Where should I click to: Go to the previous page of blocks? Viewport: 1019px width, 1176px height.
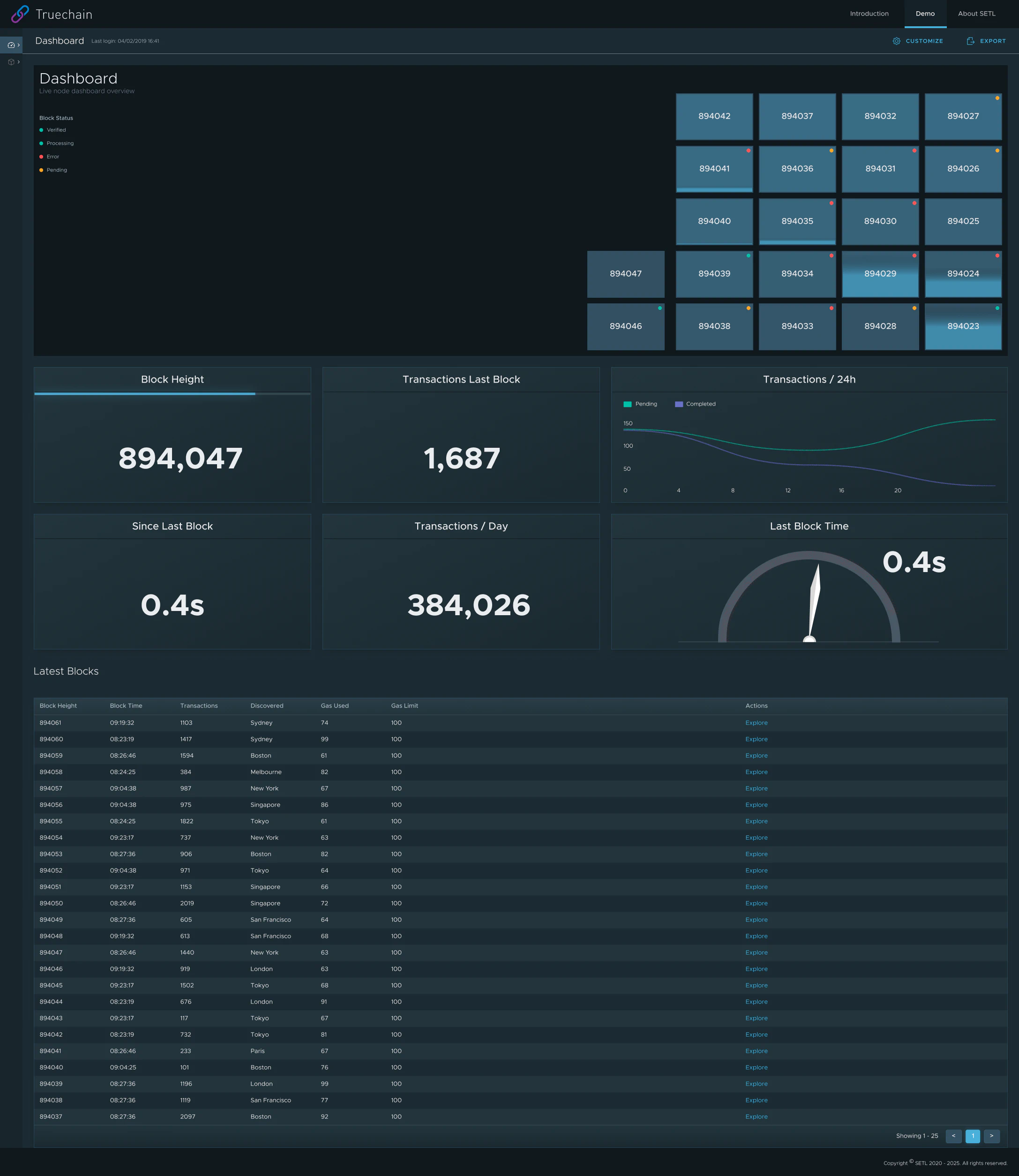953,1136
